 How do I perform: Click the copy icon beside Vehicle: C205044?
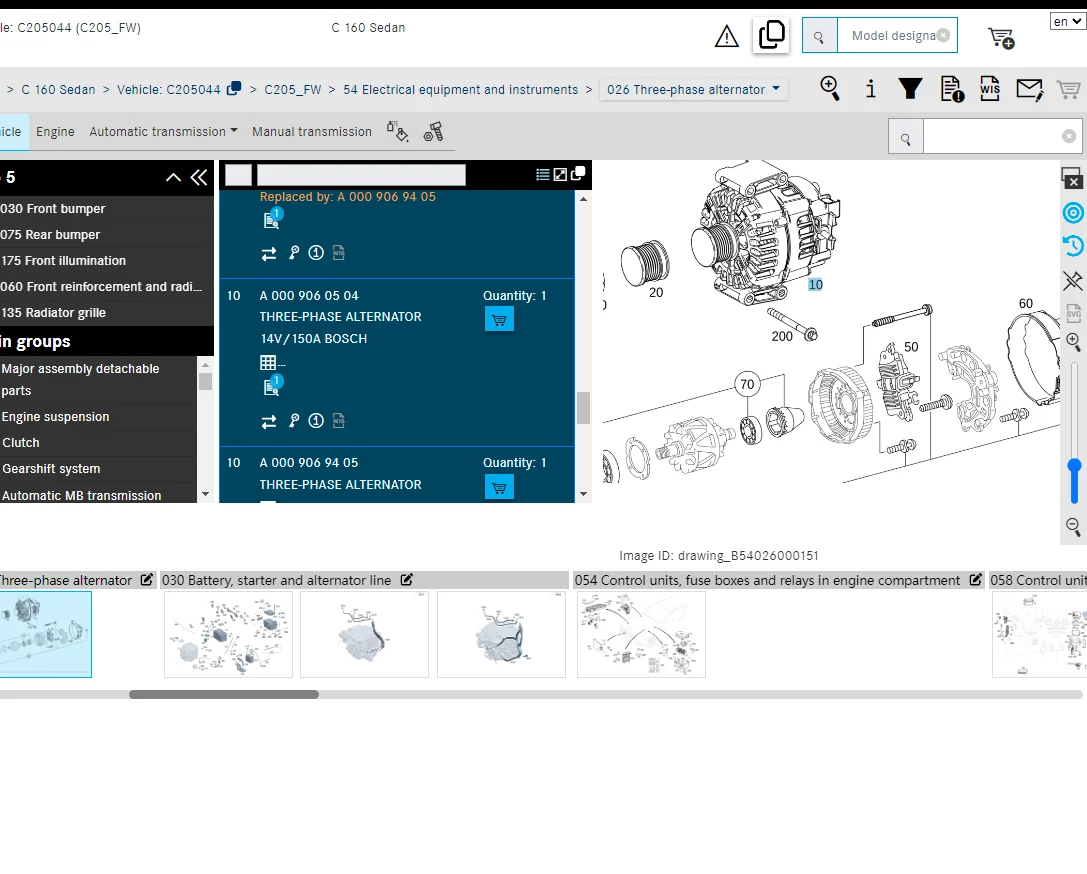coord(234,88)
